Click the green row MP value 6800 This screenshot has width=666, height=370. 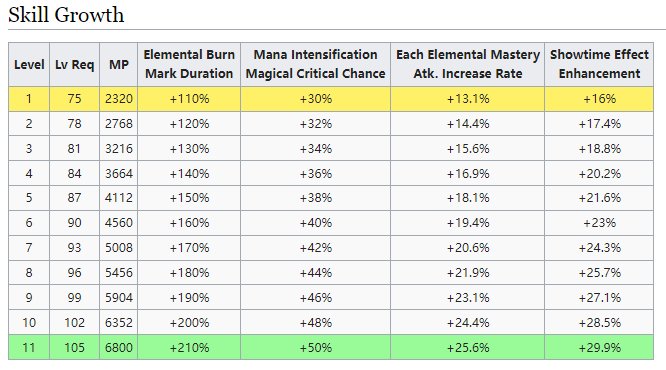point(119,347)
